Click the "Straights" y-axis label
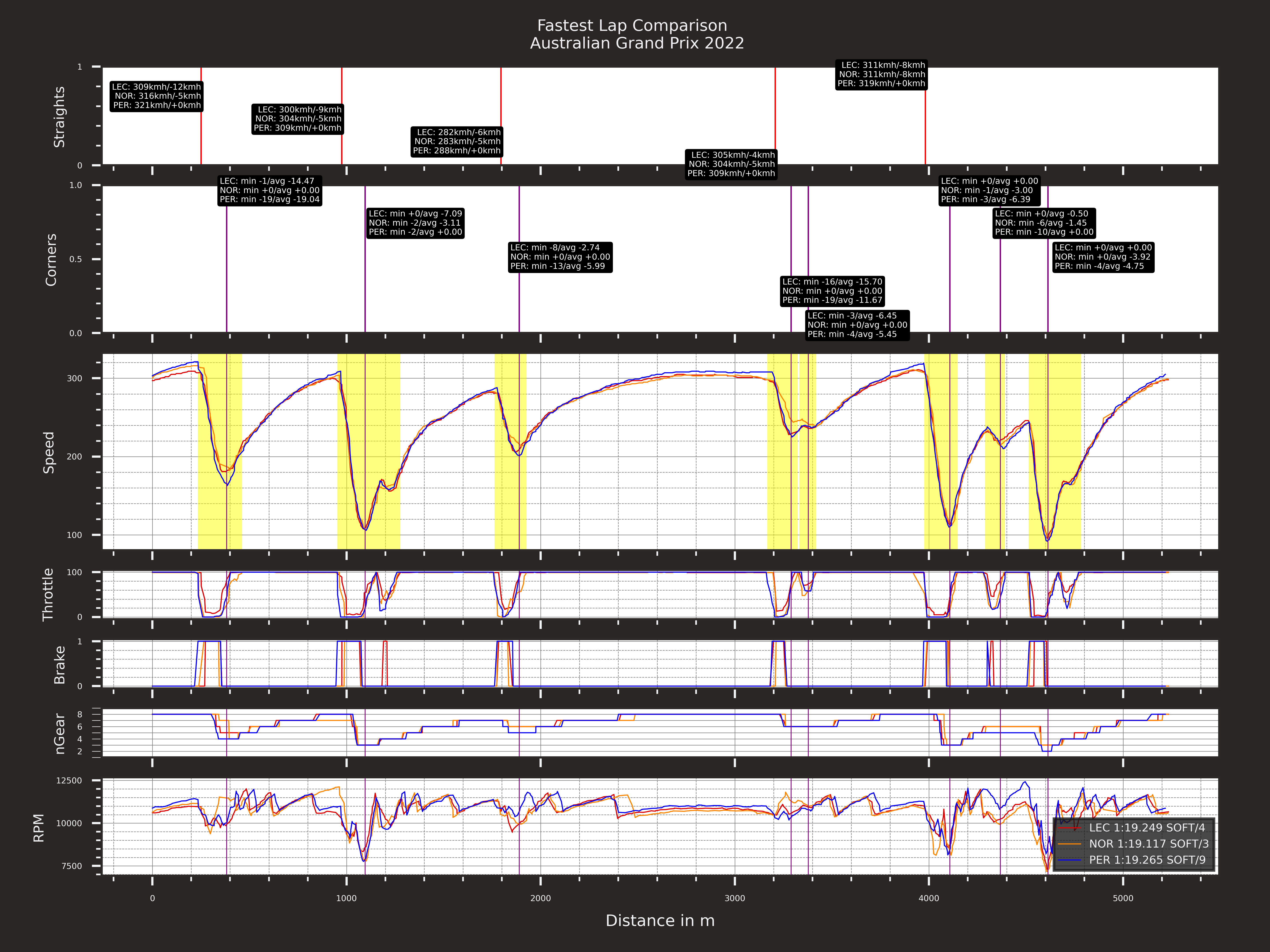The image size is (1270, 952). (x=59, y=117)
